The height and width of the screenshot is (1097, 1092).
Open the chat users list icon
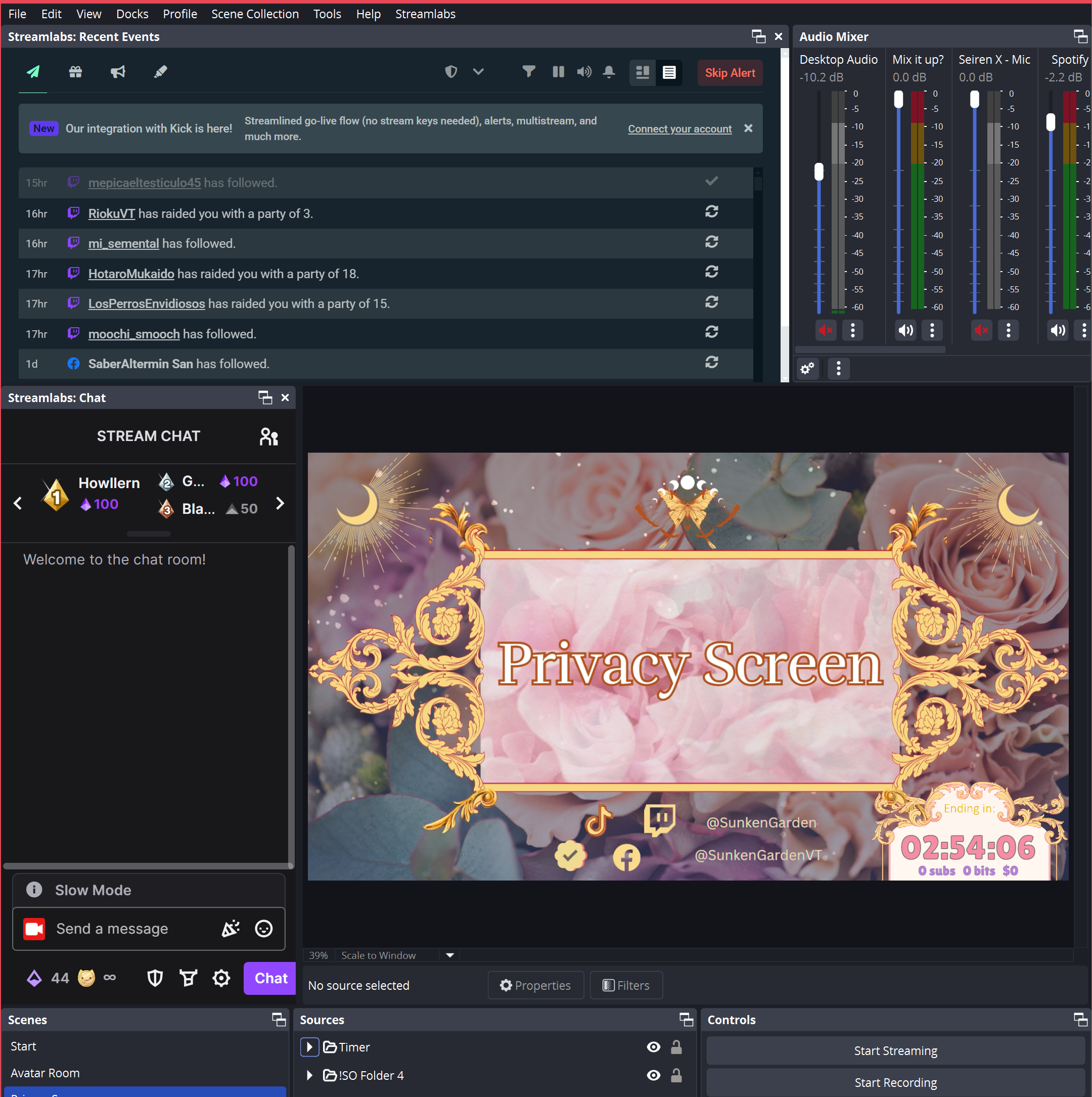pyautogui.click(x=268, y=436)
